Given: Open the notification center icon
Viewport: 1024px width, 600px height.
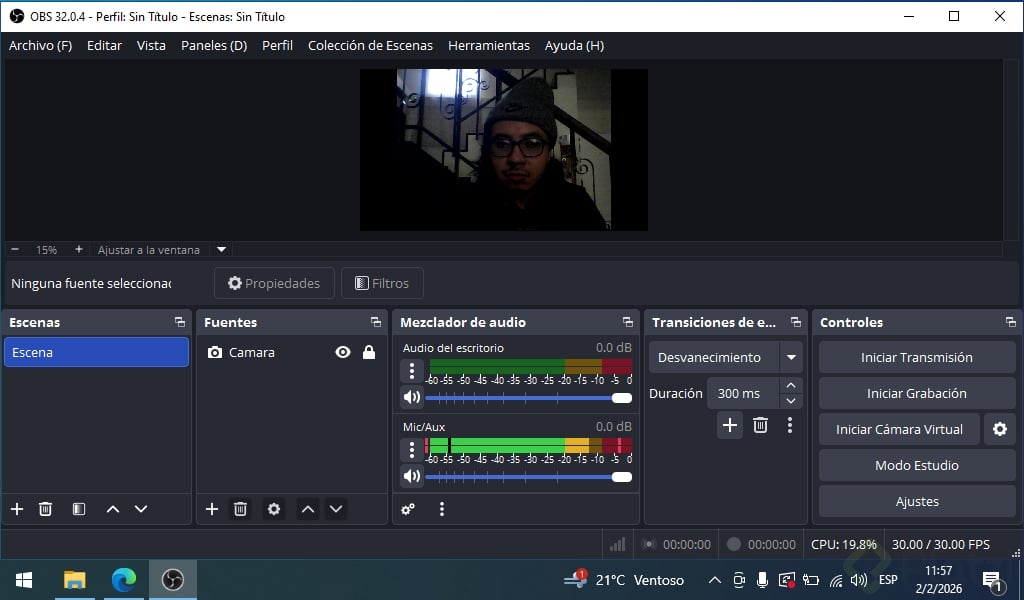Looking at the screenshot, I should (992, 580).
